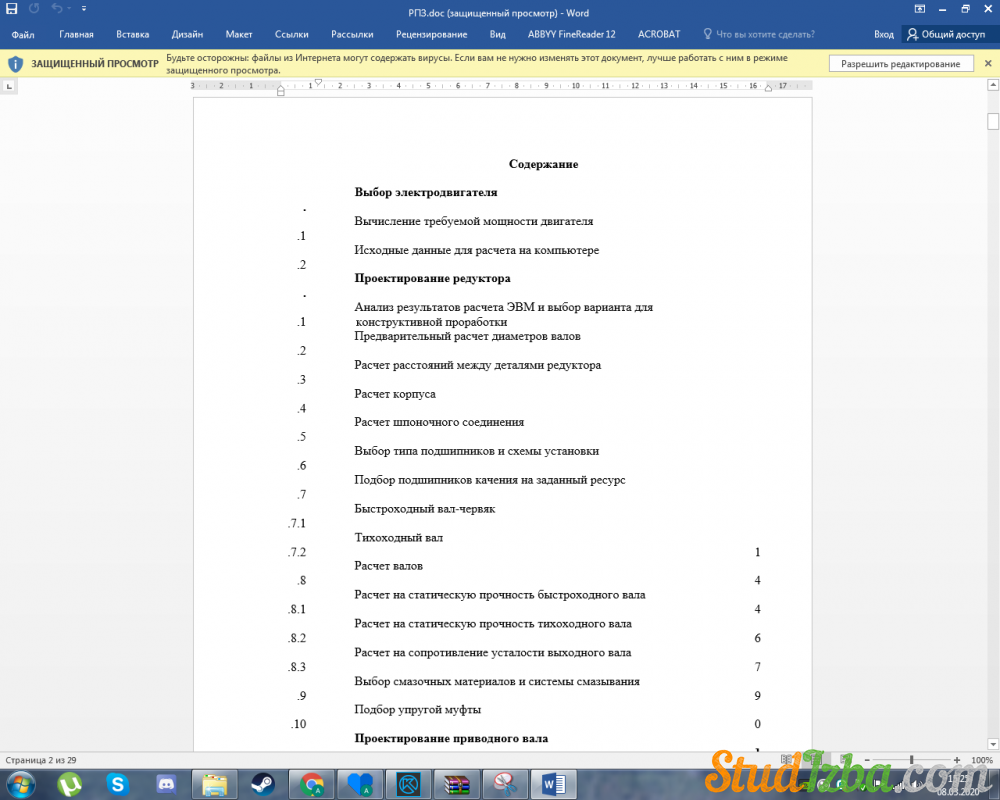Click the zoom slider in status bar

[911, 760]
